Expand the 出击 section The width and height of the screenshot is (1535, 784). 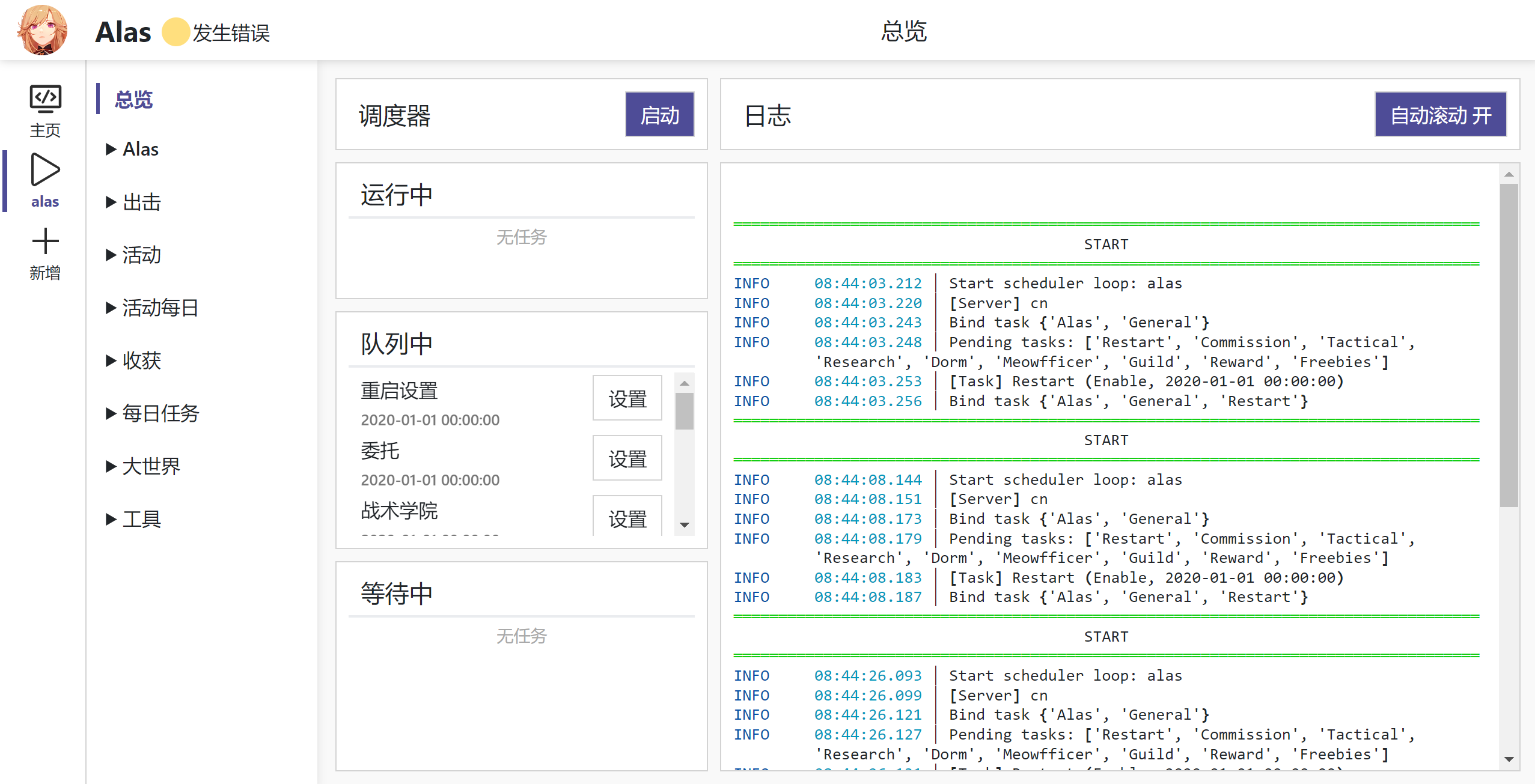(x=141, y=202)
